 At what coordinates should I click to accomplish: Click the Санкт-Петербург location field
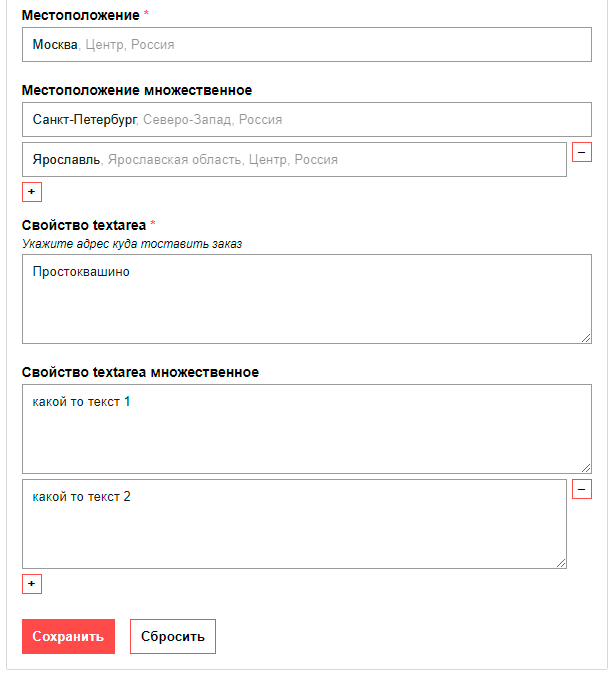point(306,120)
